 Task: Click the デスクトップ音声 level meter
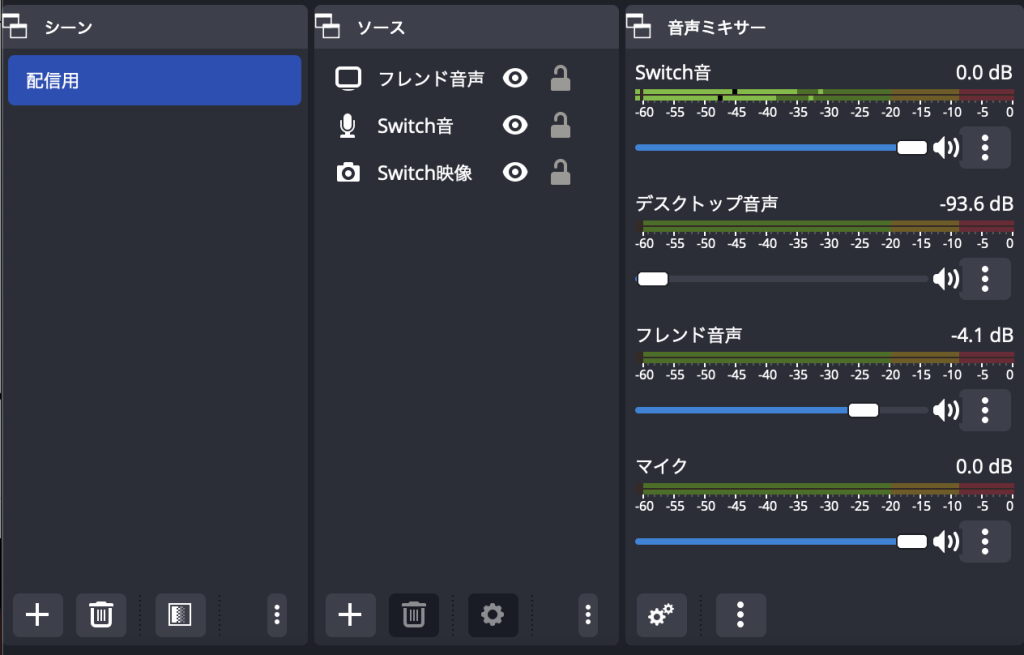[824, 227]
